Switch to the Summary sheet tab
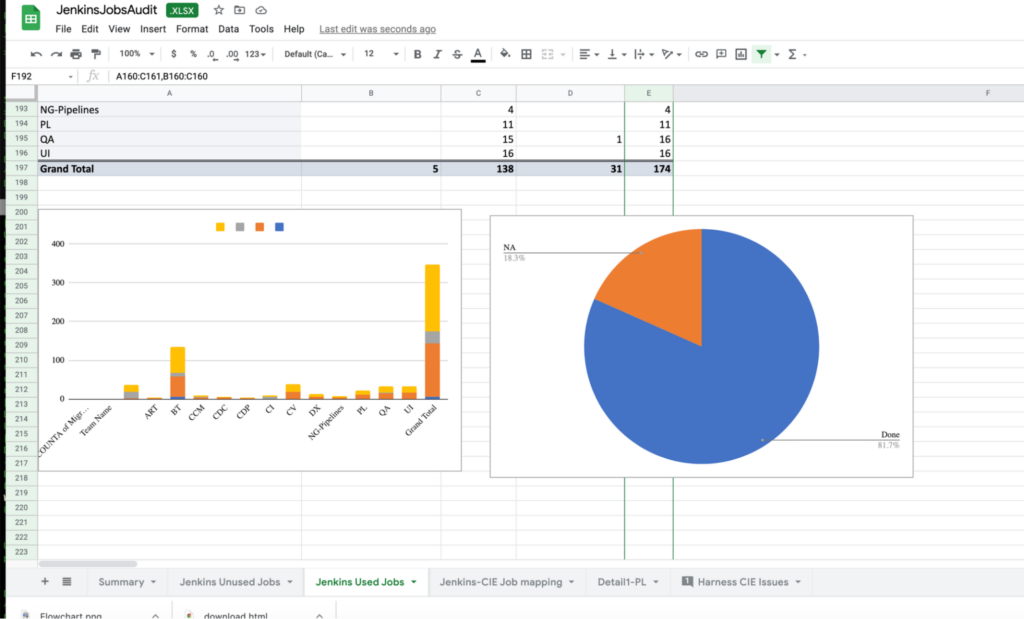Viewport: 1024px width, 619px height. click(x=127, y=582)
